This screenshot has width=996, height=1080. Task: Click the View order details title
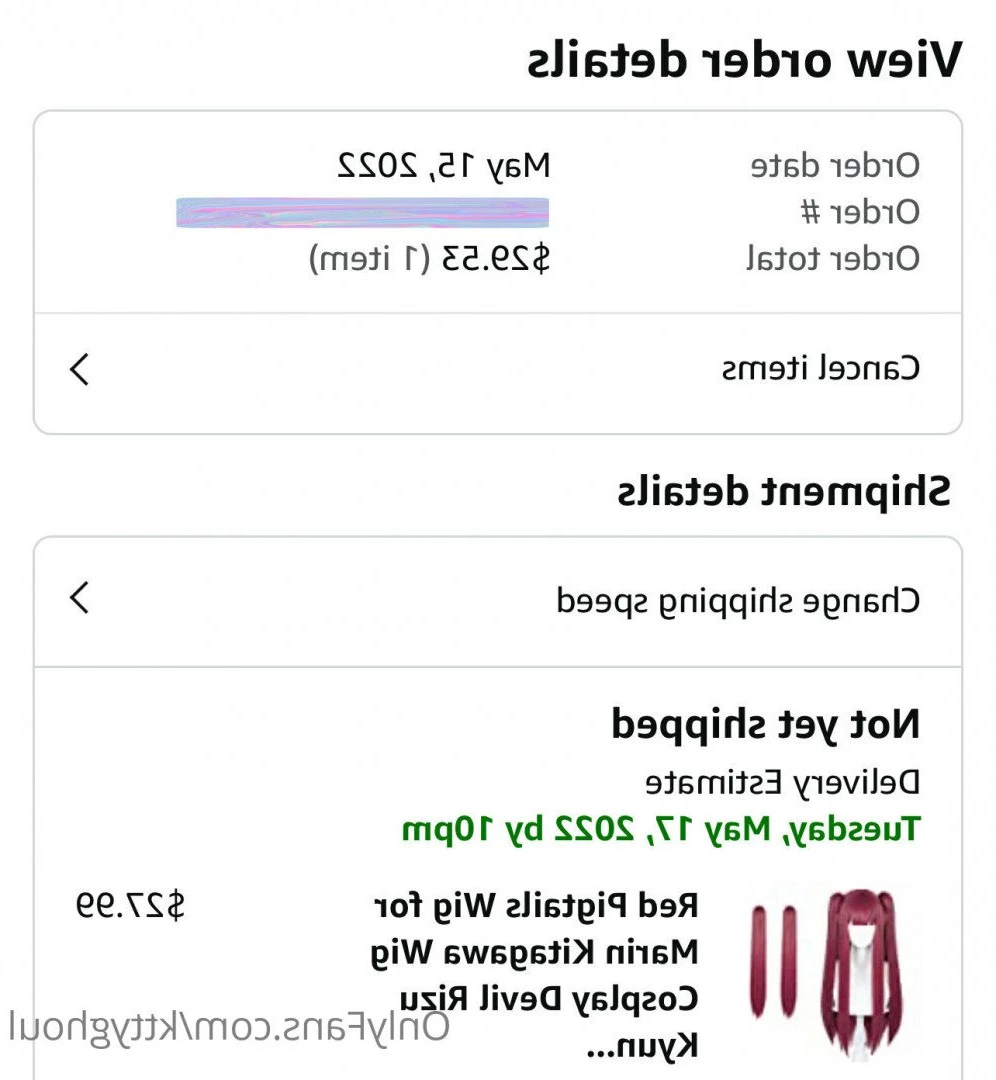click(744, 61)
